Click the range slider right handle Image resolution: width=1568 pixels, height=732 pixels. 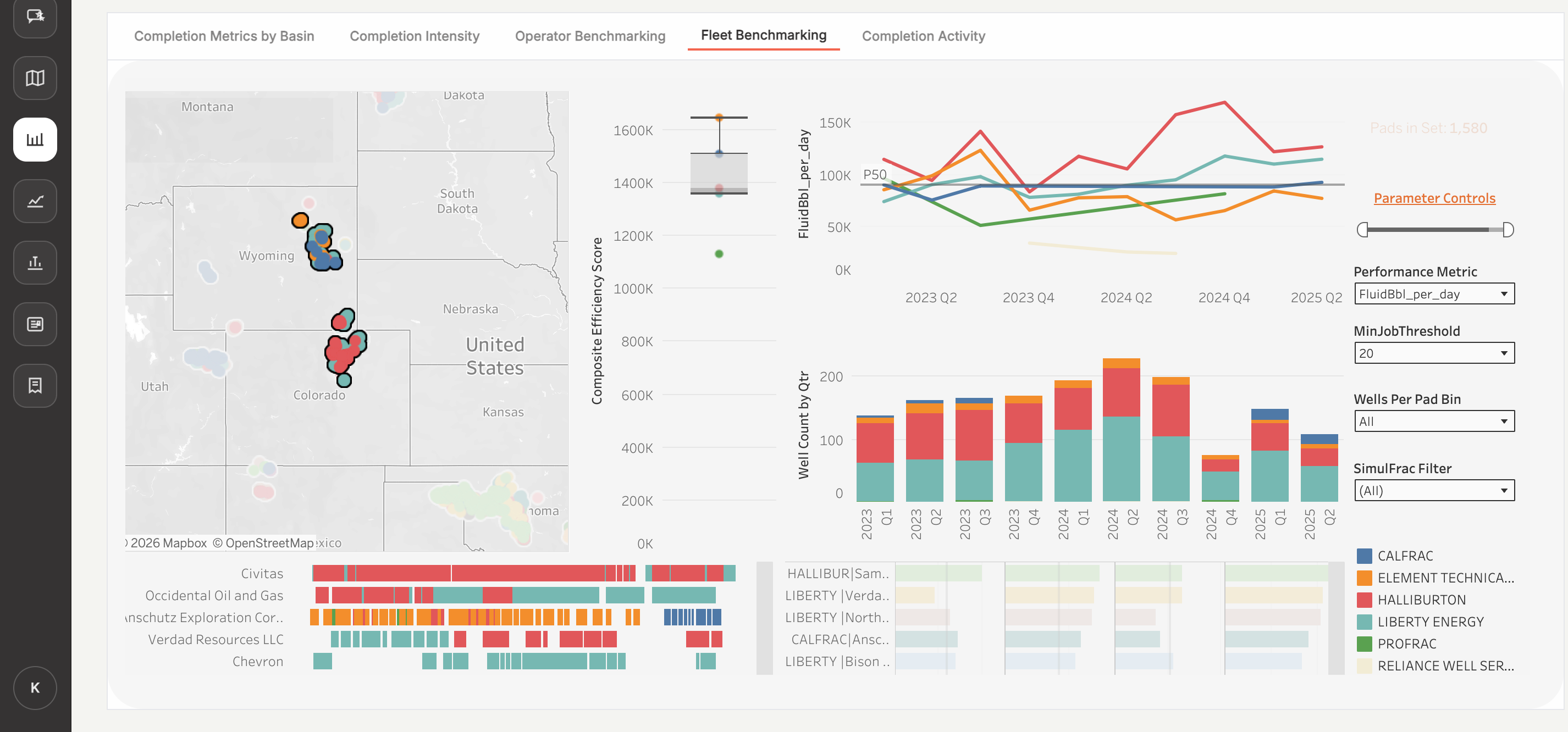(x=1508, y=229)
